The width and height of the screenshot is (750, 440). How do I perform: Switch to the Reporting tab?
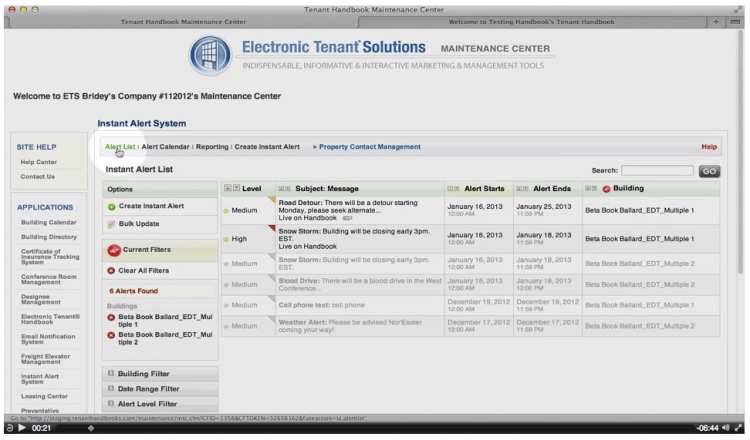tap(212, 147)
